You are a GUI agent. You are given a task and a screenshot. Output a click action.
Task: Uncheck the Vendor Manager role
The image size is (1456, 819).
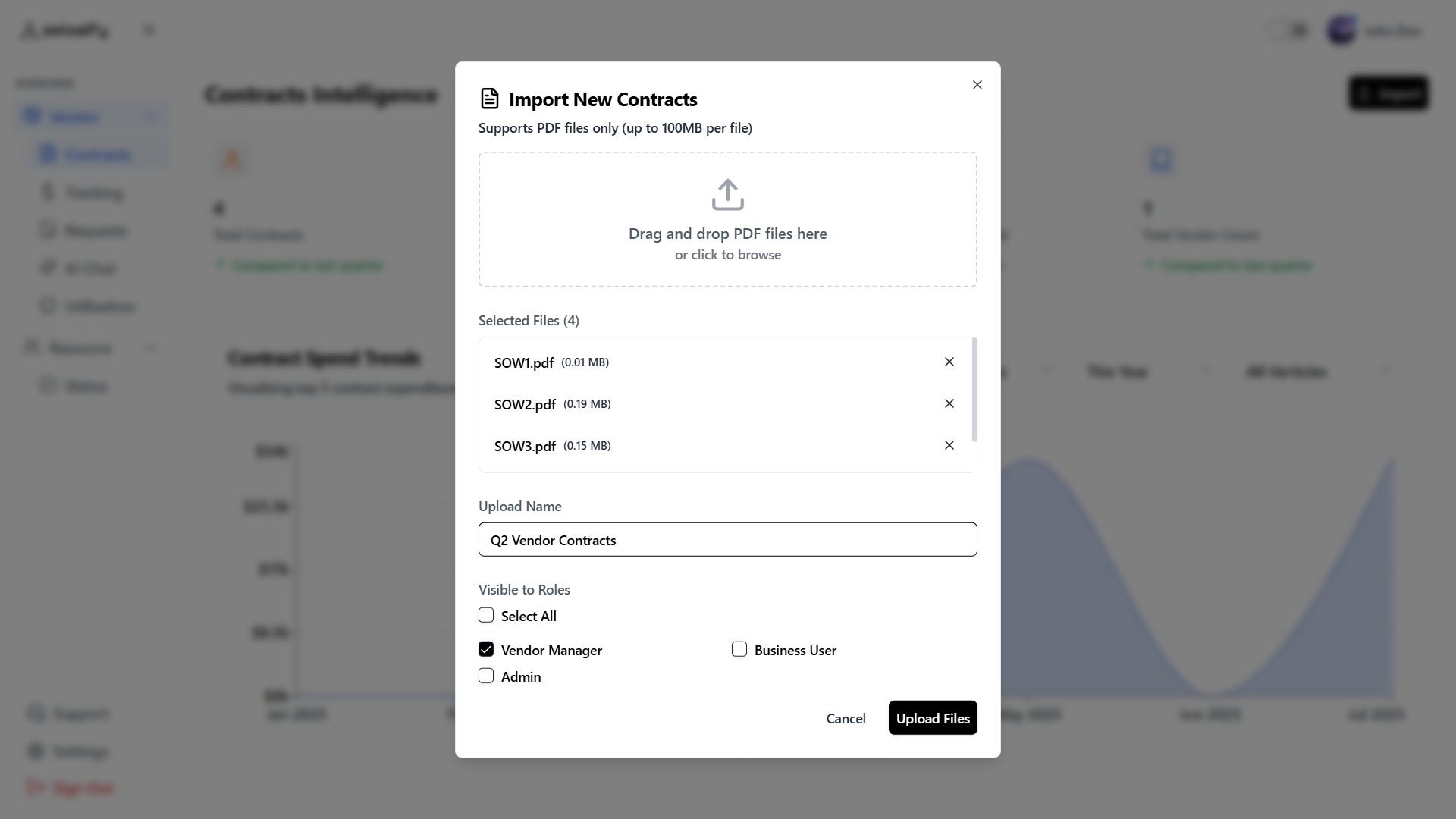(486, 649)
